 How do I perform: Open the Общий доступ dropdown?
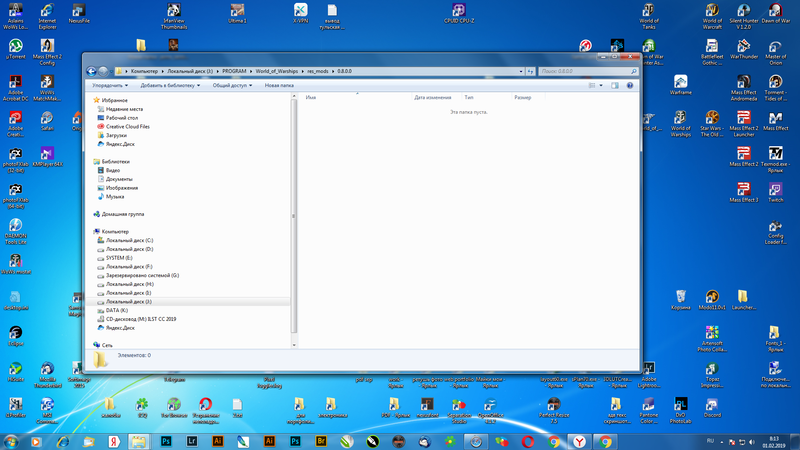232,86
